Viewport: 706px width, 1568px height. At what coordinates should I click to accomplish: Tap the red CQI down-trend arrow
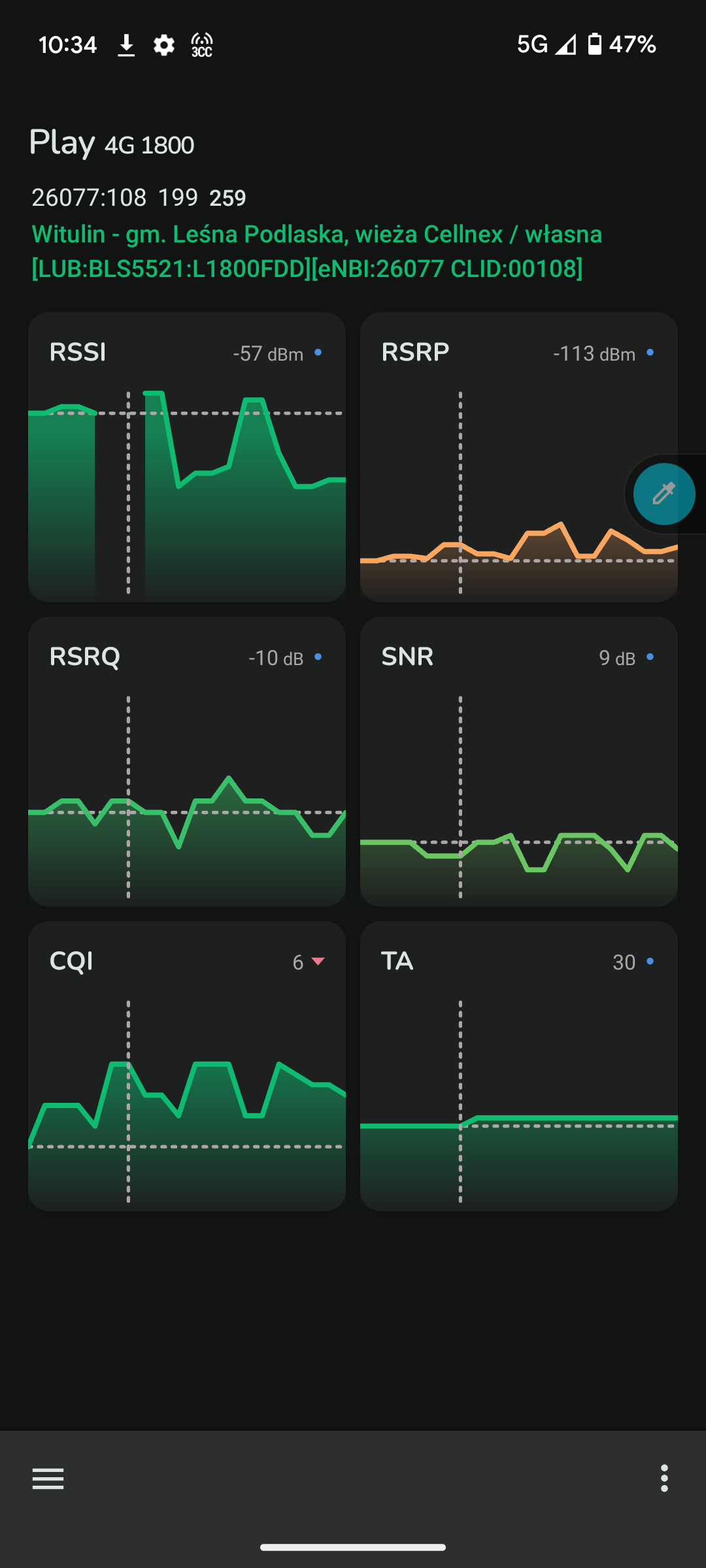(x=318, y=961)
